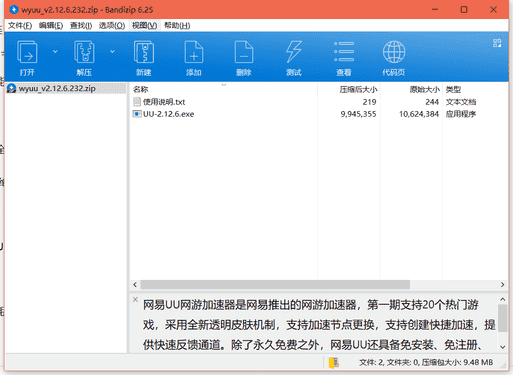The width and height of the screenshot is (513, 375).
Task: Click the New archive (新建) icon
Action: point(144,52)
